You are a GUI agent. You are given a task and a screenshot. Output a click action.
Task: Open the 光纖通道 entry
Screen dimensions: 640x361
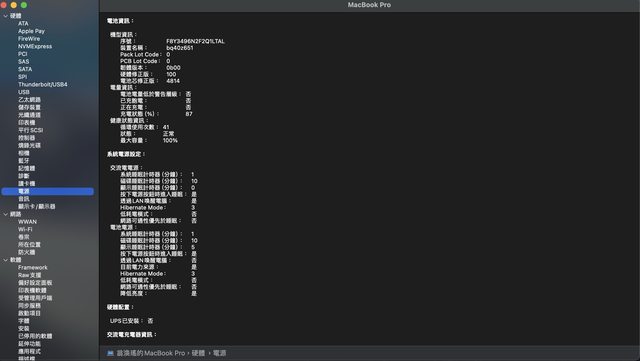(29, 115)
